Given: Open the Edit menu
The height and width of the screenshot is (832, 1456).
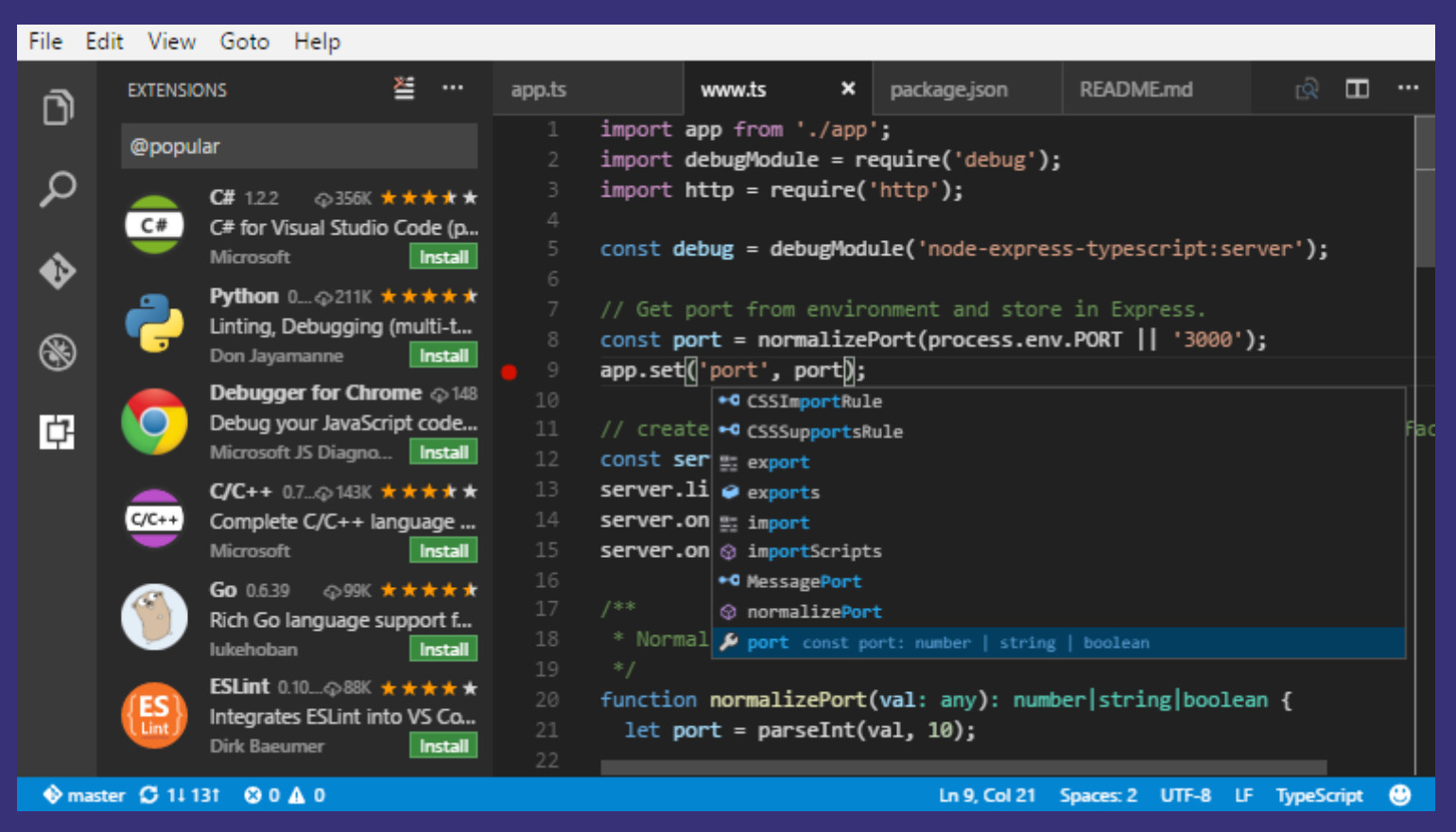Looking at the screenshot, I should coord(104,42).
